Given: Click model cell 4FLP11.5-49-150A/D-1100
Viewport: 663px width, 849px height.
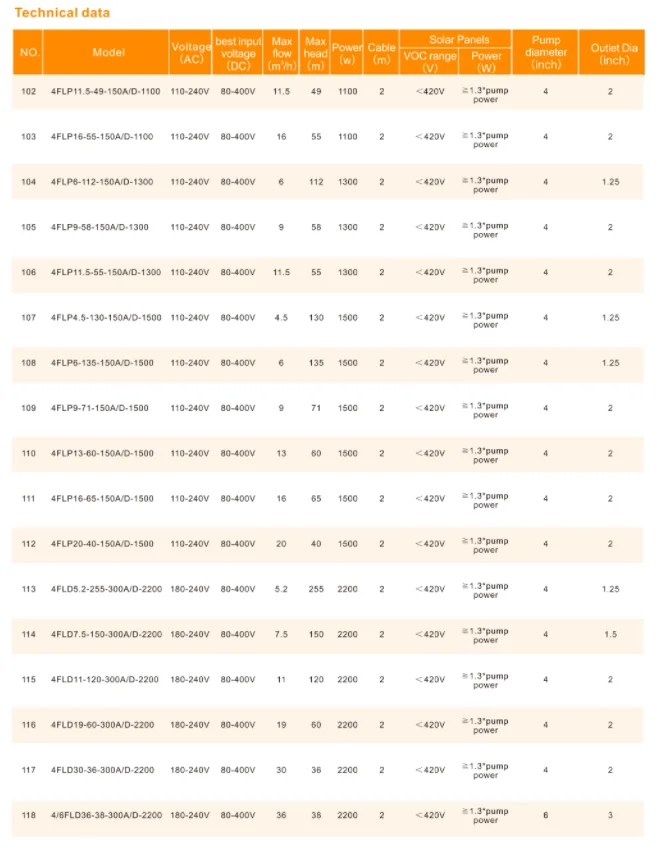Looking at the screenshot, I should point(102,91).
